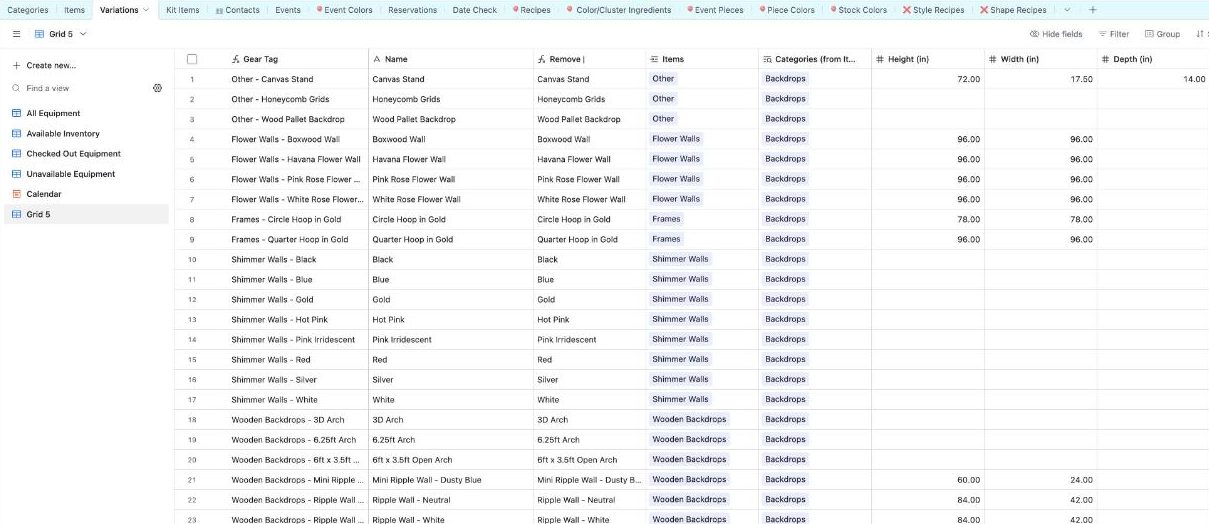The image size is (1209, 524).
Task: Click the Backdrops tag in Canvas Stand row
Action: 785,79
